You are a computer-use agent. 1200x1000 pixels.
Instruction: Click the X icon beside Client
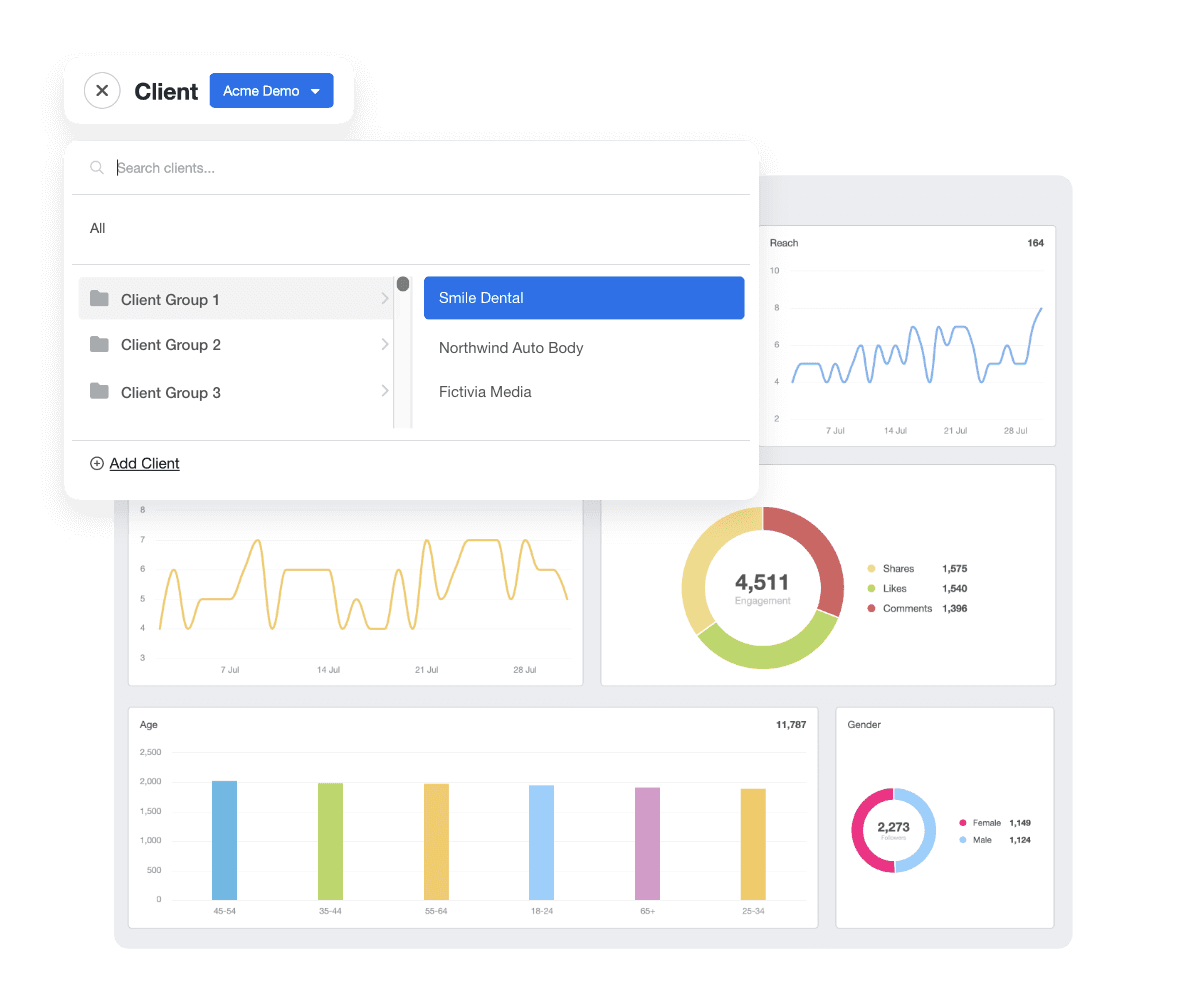coord(102,91)
